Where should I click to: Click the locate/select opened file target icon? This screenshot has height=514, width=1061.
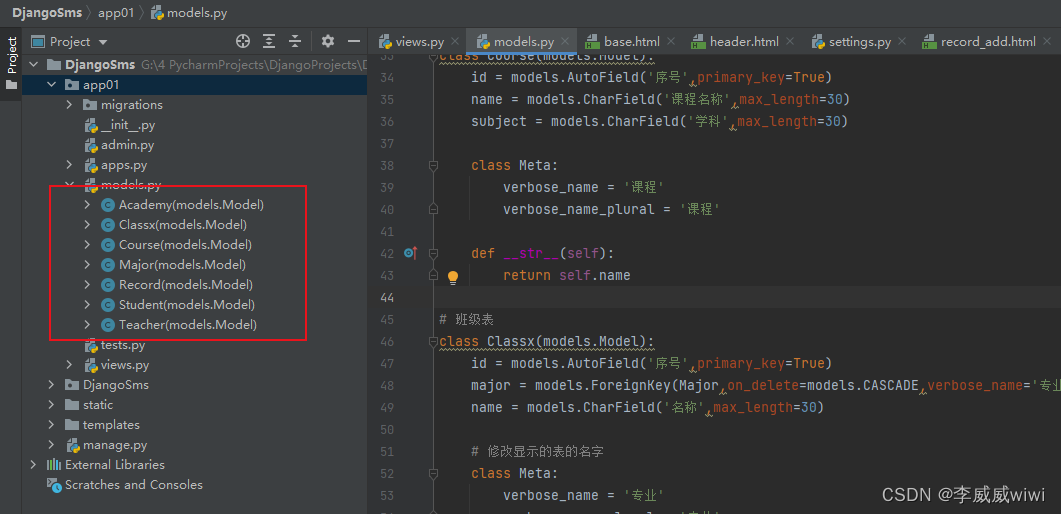coord(243,41)
